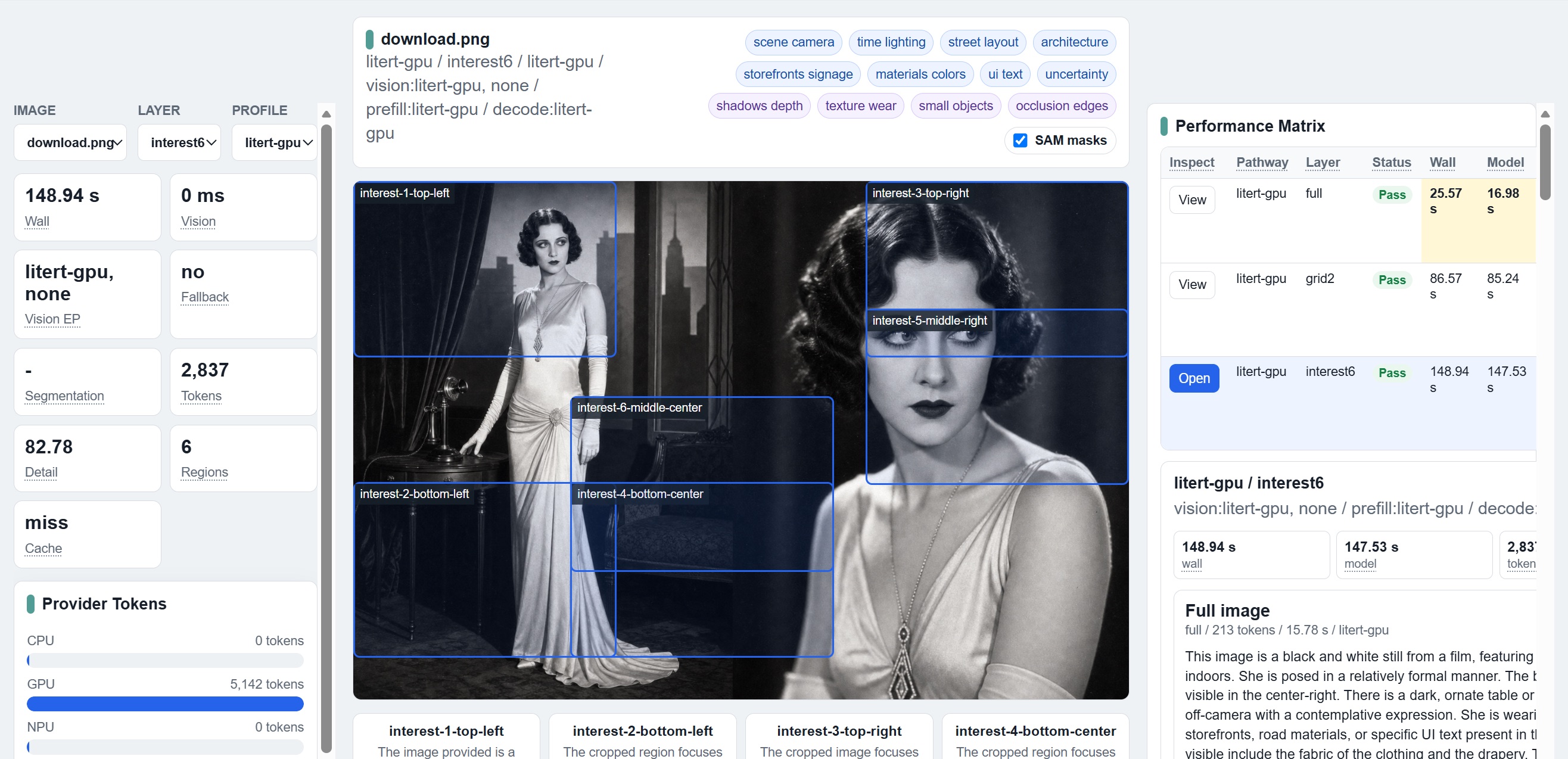Open the interest-4-bottom-center description card
Screen dimensions: 1568x759
tap(1035, 736)
